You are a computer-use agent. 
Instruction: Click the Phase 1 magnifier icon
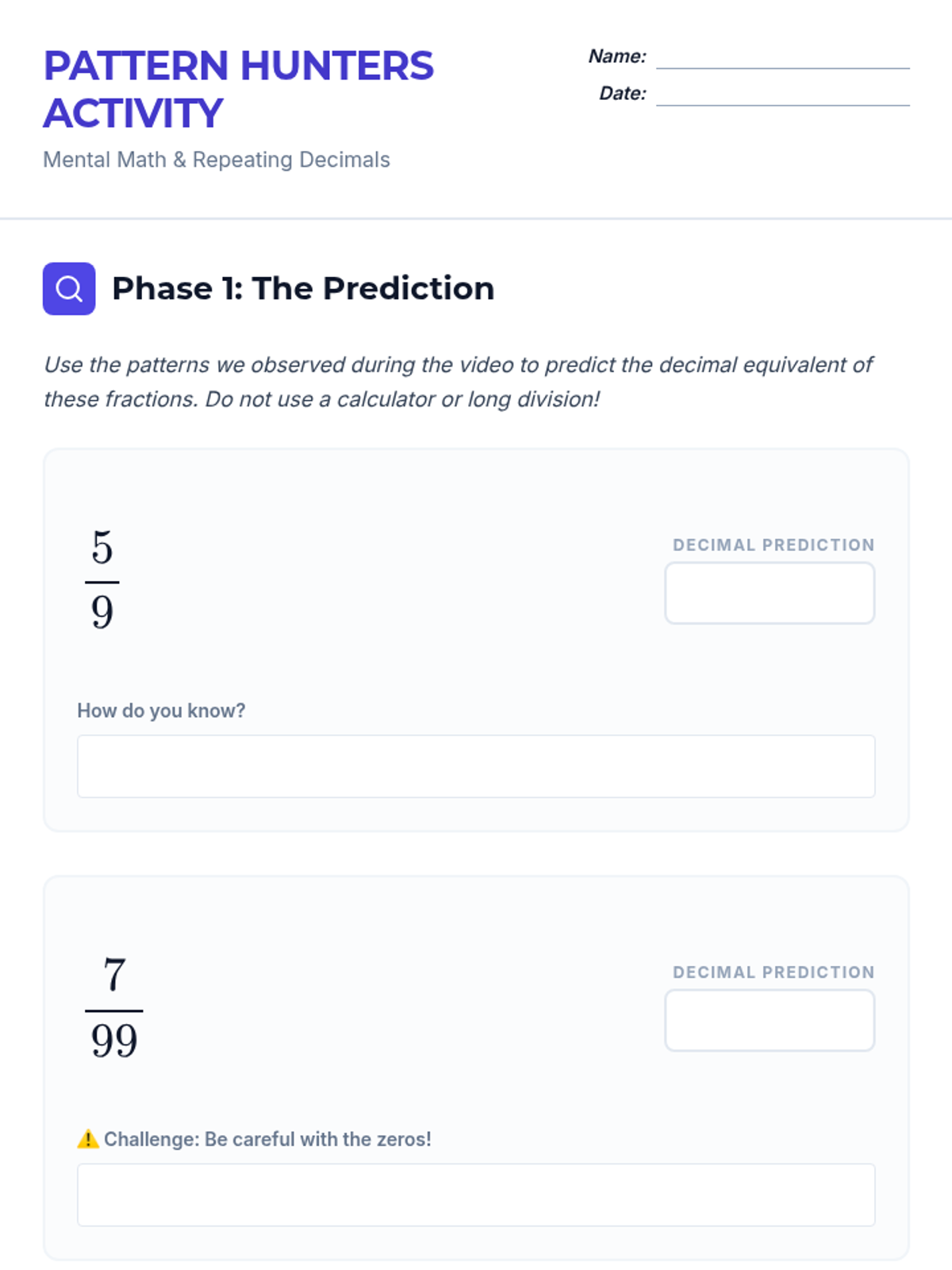[69, 289]
